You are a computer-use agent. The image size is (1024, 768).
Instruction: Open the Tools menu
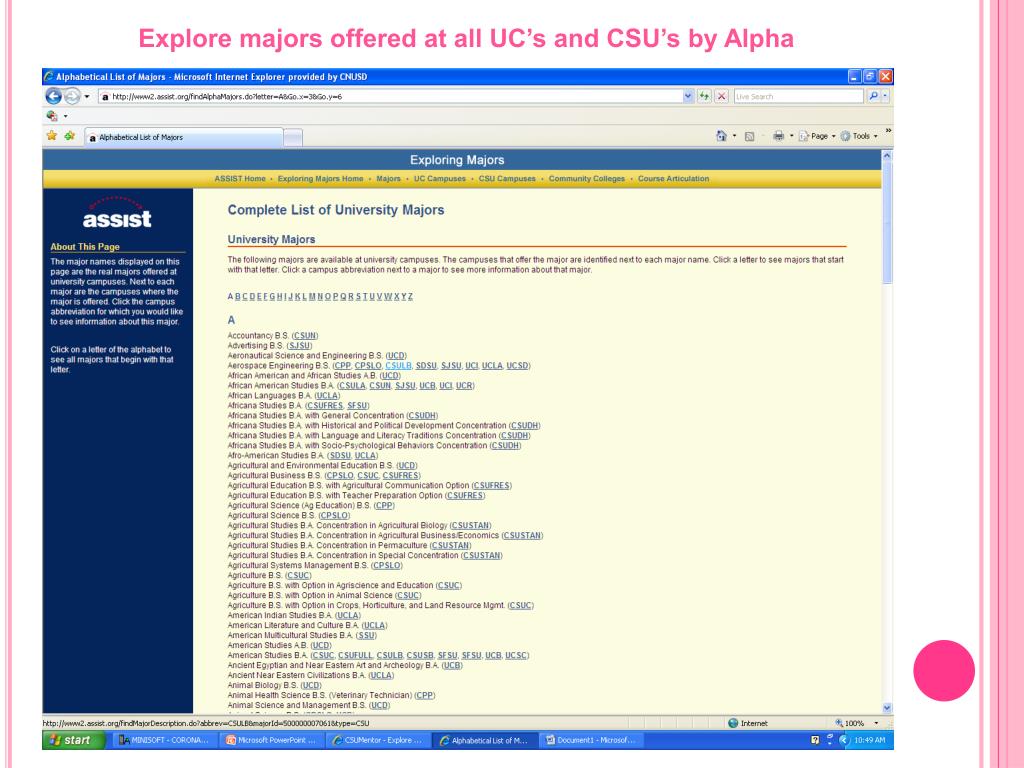pyautogui.click(x=859, y=136)
